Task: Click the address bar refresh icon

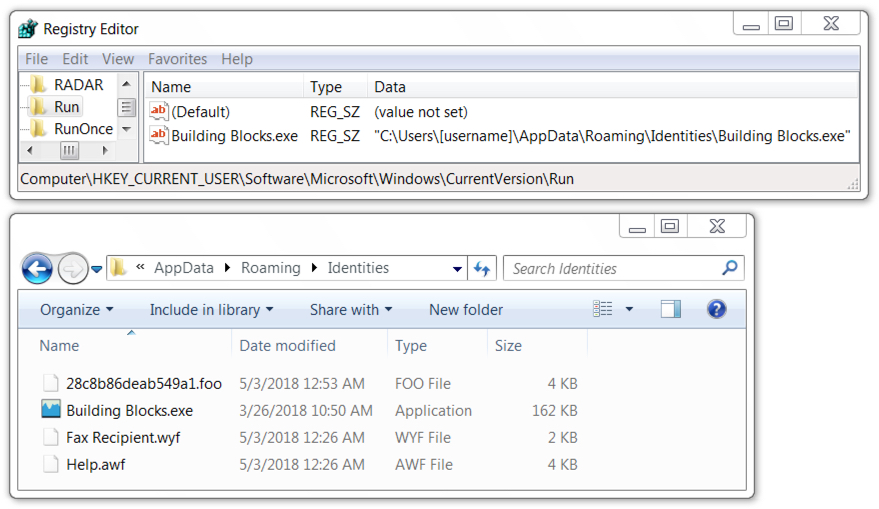Action: coord(482,269)
